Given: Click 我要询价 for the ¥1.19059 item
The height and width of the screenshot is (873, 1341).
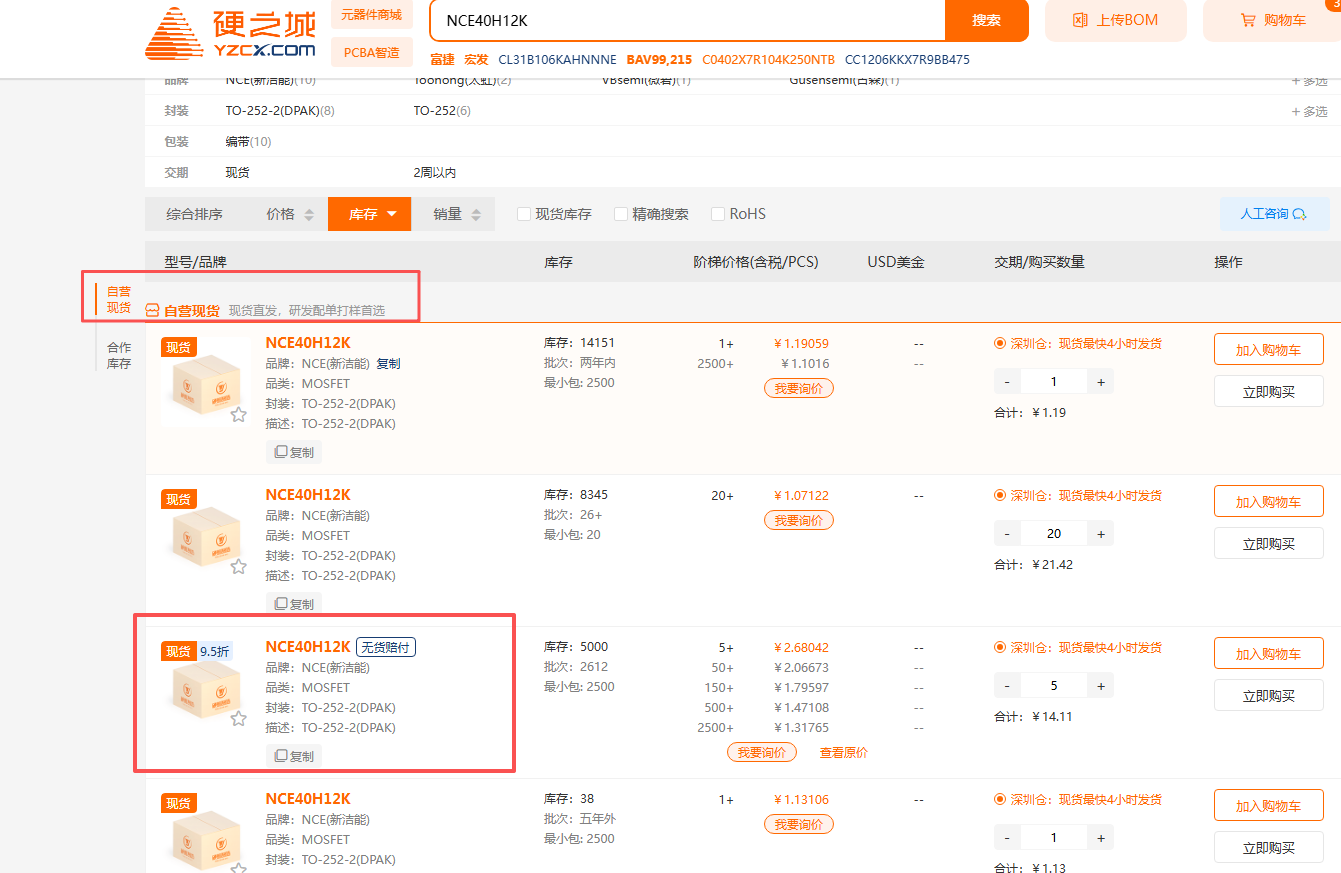Looking at the screenshot, I should (x=798, y=388).
